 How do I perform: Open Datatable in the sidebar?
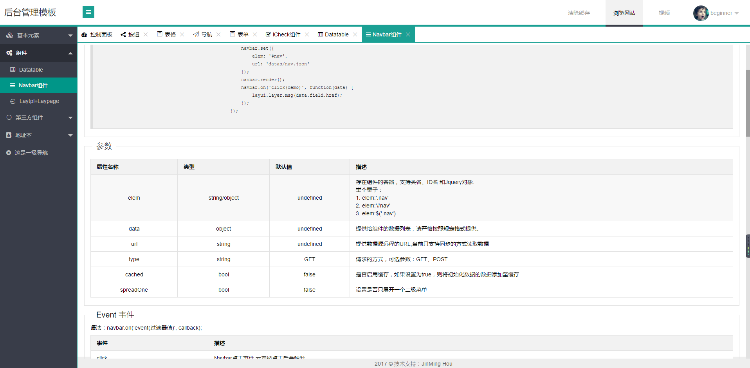click(x=38, y=69)
